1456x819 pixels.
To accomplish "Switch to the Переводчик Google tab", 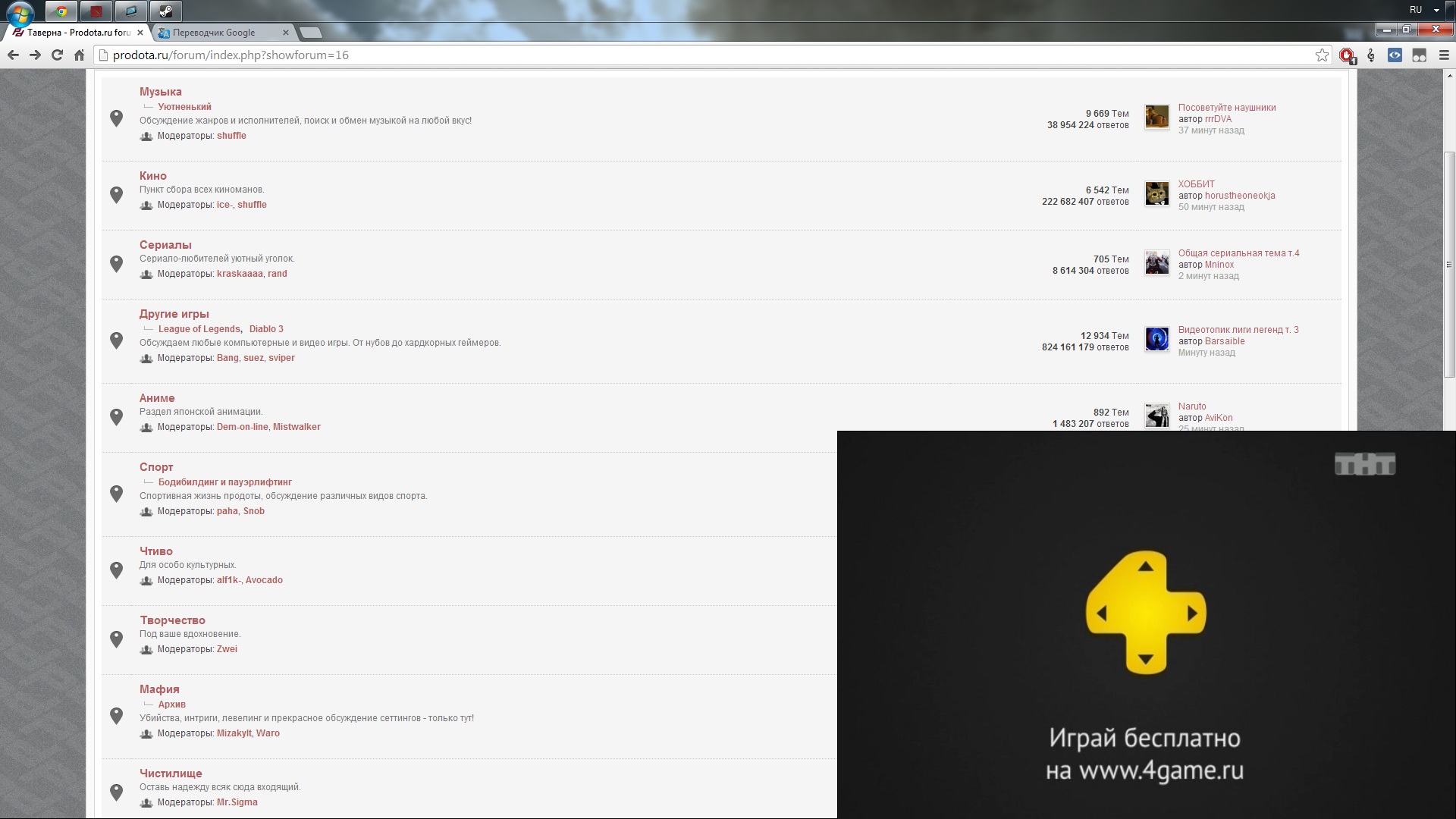I will [x=215, y=33].
